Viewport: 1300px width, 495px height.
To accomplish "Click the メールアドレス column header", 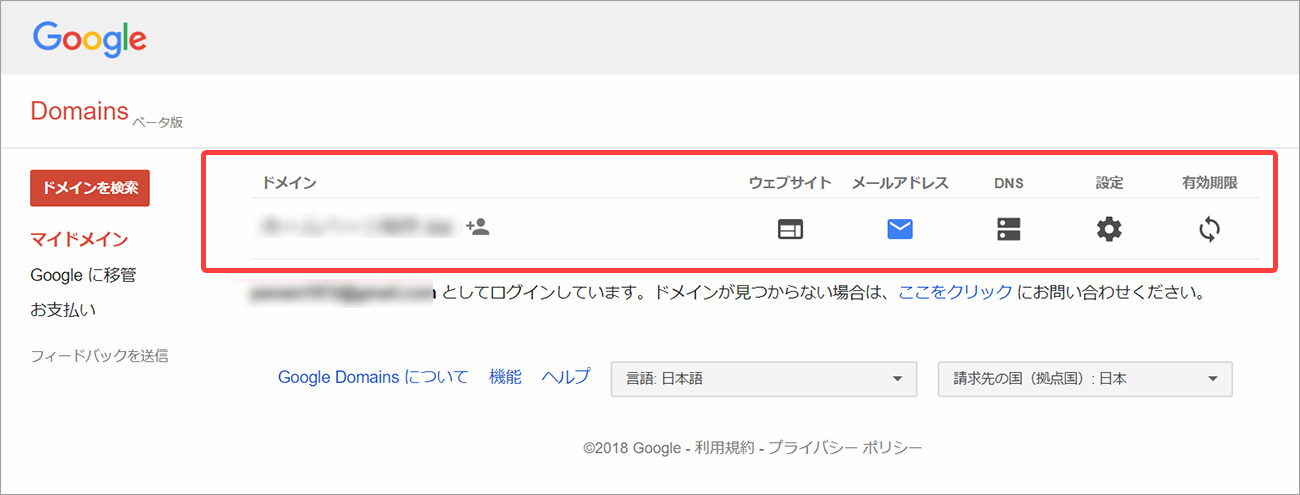I will click(x=900, y=183).
